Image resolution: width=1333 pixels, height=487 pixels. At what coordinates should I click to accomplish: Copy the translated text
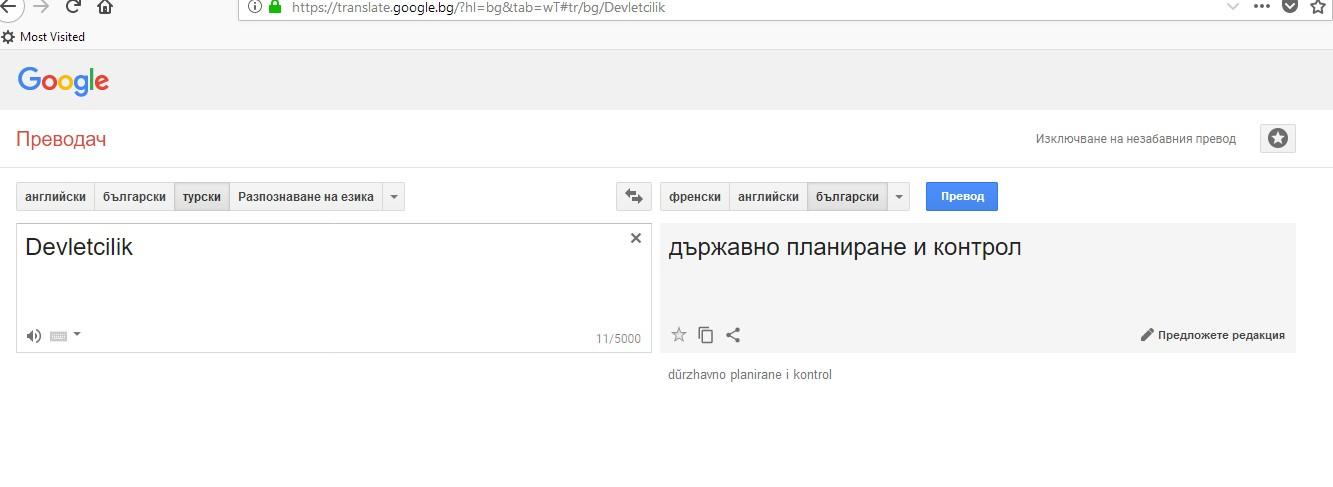[x=706, y=335]
